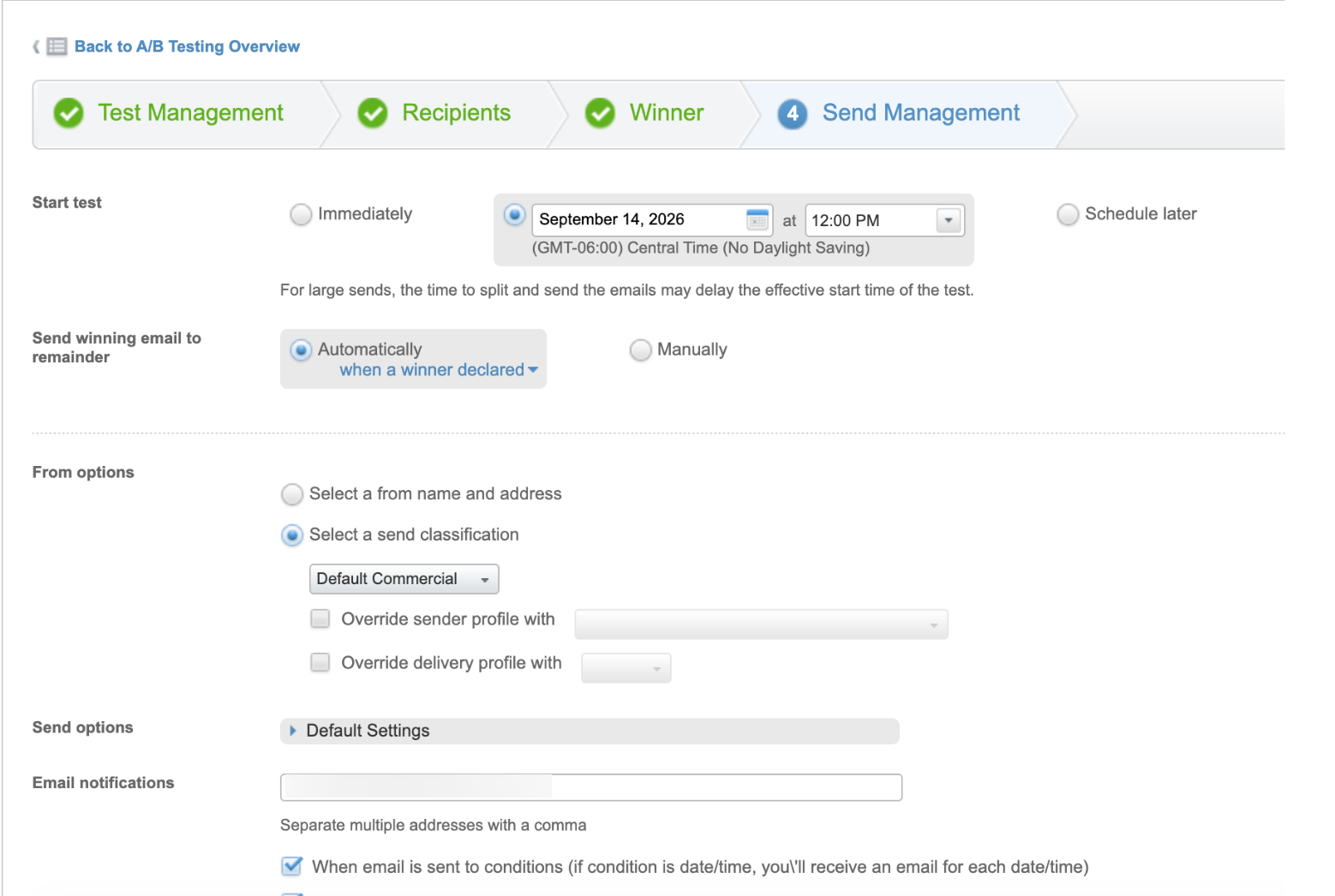Open the when a winner declared dropdown
The height and width of the screenshot is (896, 1335).
439,370
